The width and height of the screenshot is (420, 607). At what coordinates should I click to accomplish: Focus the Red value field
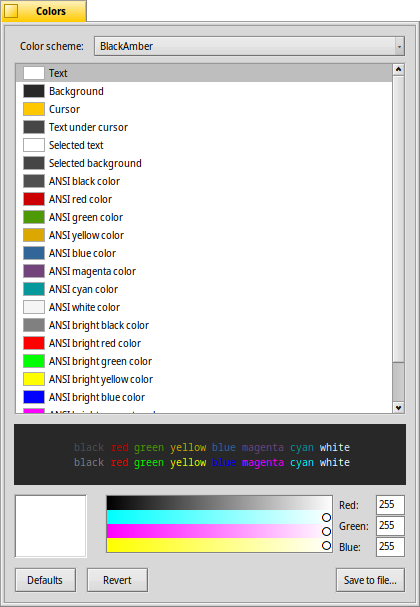[390, 504]
